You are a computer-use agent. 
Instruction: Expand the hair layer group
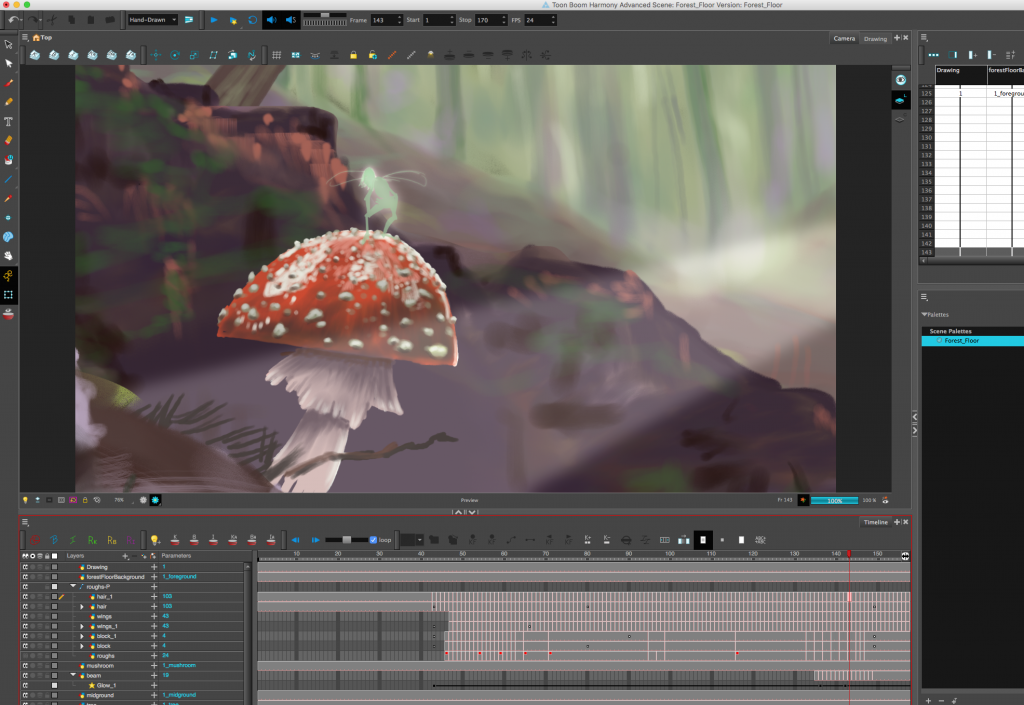[83, 606]
